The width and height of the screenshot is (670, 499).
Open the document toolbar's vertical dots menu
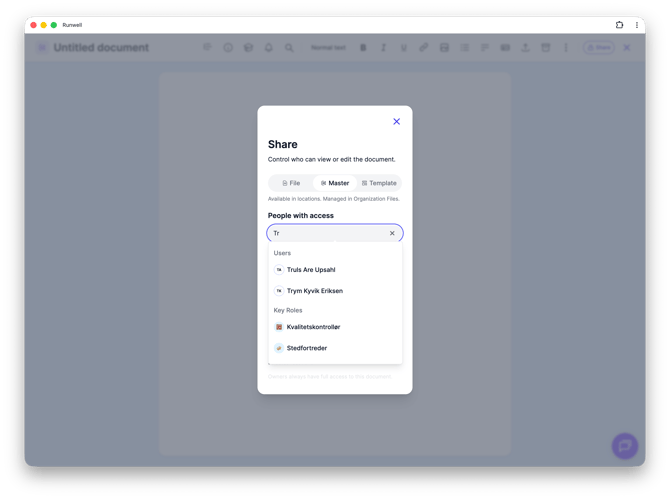pos(566,47)
